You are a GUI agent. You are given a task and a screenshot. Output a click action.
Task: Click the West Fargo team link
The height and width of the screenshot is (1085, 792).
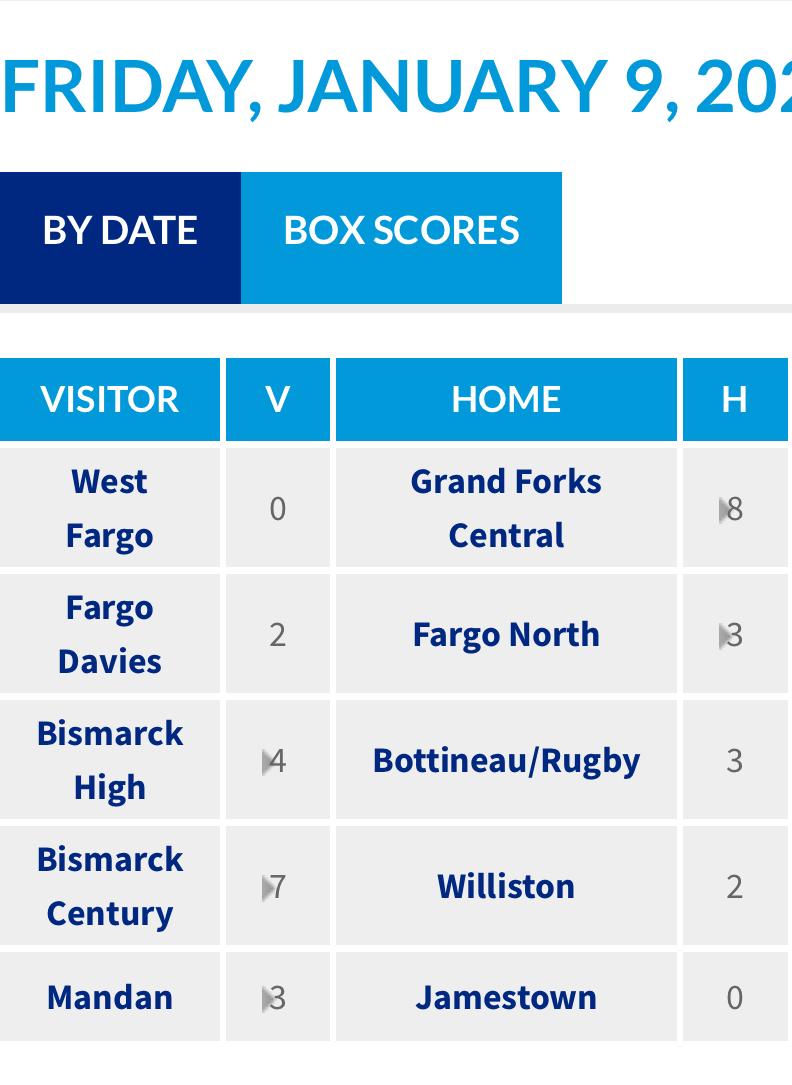coord(109,508)
